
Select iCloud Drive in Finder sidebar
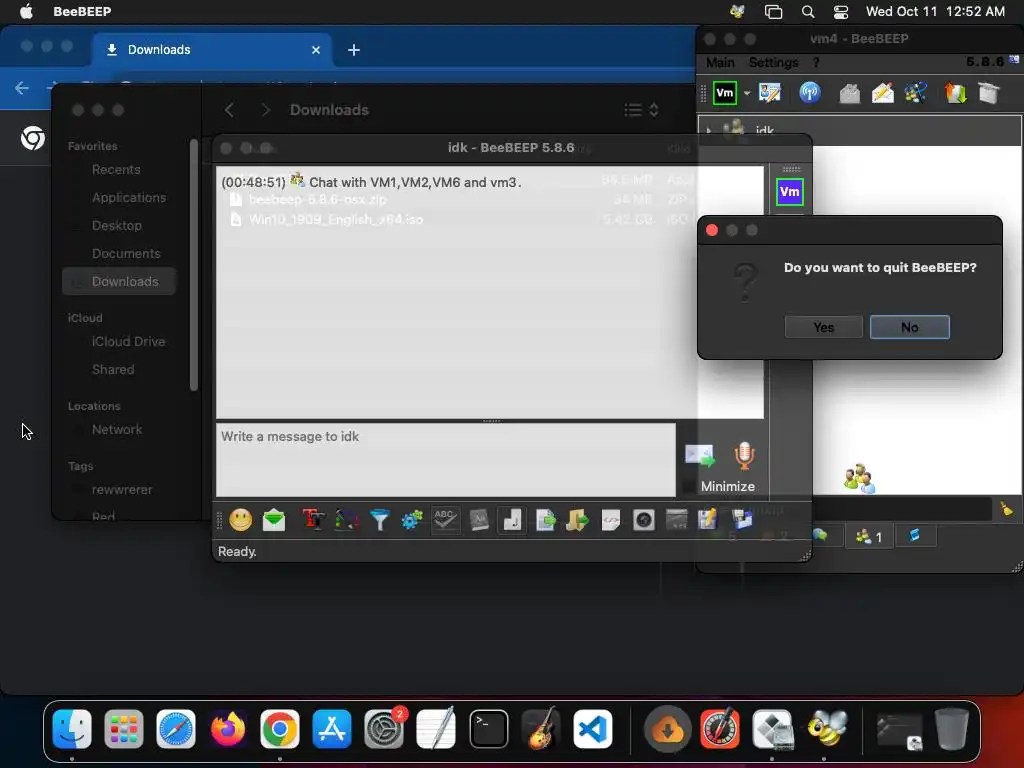128,342
